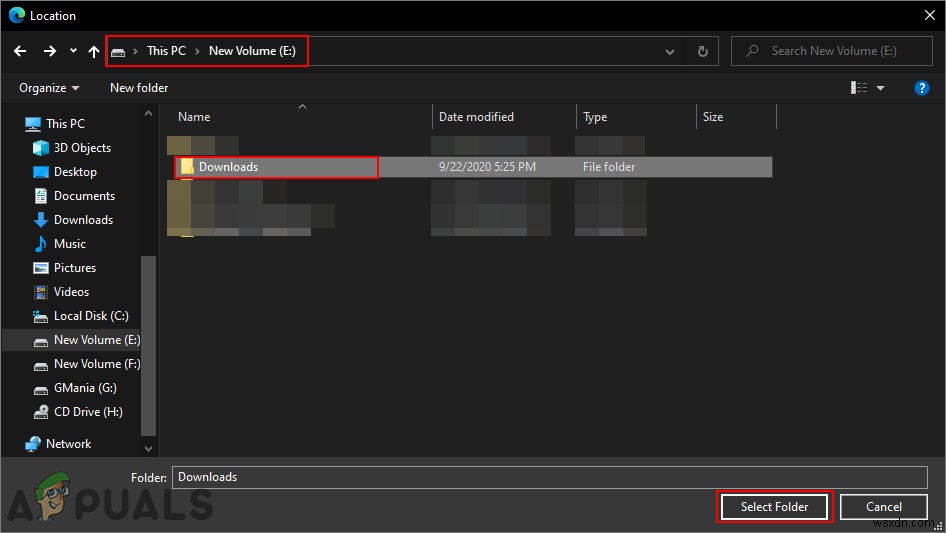Image resolution: width=946 pixels, height=533 pixels.
Task: Click the Network icon in sidebar
Action: pyautogui.click(x=33, y=444)
